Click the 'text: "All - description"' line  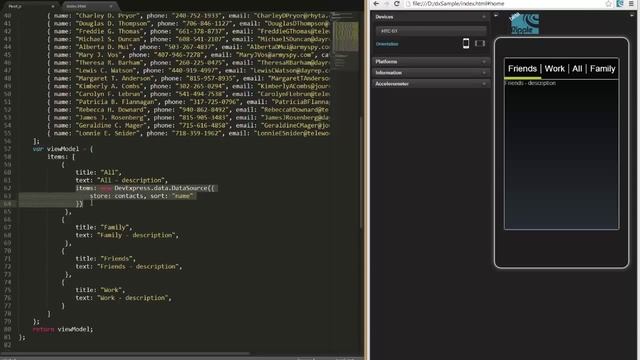pos(122,180)
